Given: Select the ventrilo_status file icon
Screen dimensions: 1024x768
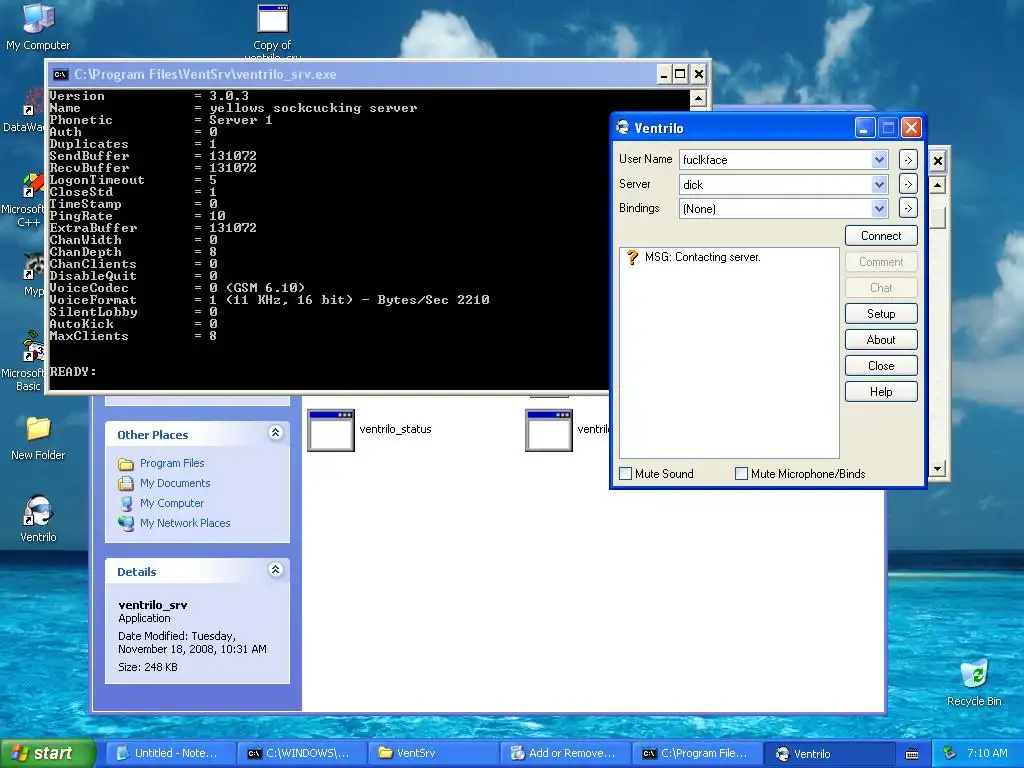Looking at the screenshot, I should (x=330, y=430).
